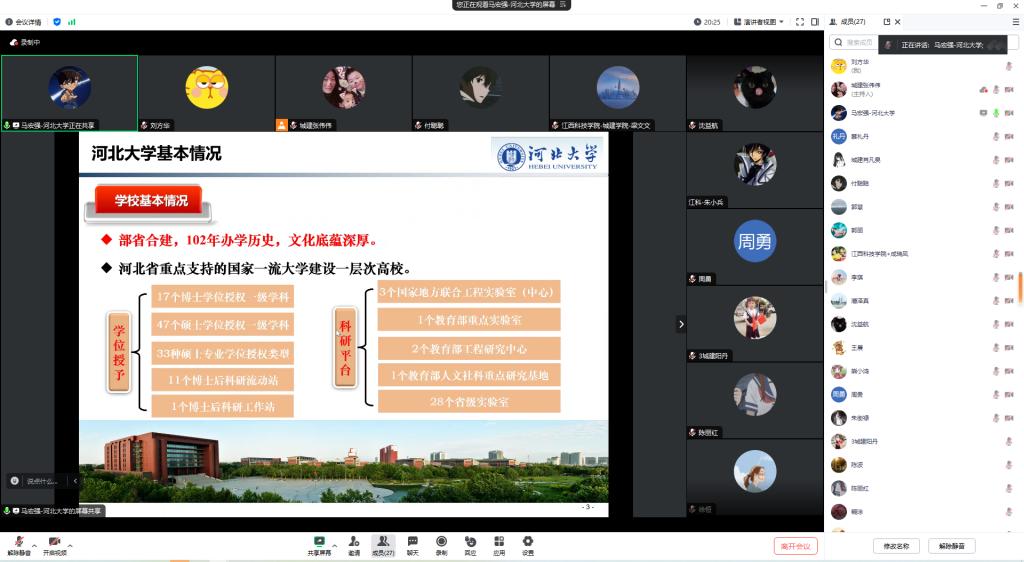Click the network signal strength icon

pos(72,21)
